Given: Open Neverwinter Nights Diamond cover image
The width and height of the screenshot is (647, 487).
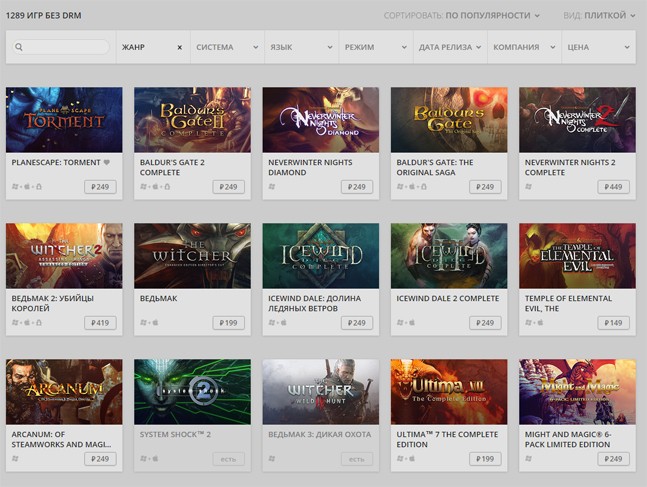Looking at the screenshot, I should point(321,120).
